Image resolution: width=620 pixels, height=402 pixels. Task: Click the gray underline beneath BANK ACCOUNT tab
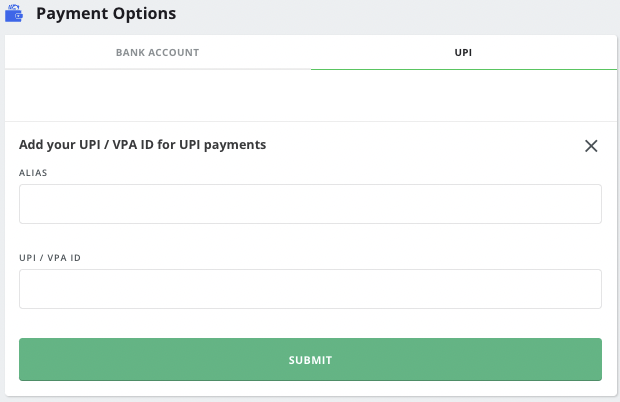(x=158, y=70)
